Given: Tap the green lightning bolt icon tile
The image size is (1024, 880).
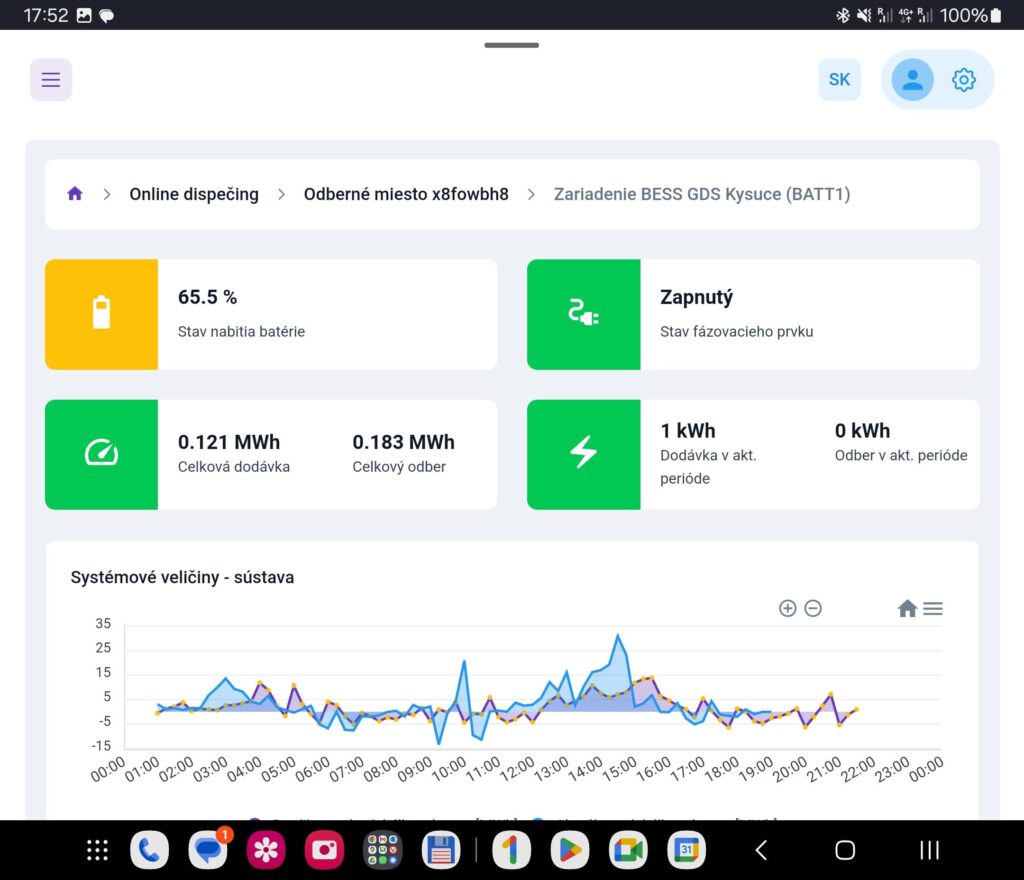Looking at the screenshot, I should click(x=583, y=454).
